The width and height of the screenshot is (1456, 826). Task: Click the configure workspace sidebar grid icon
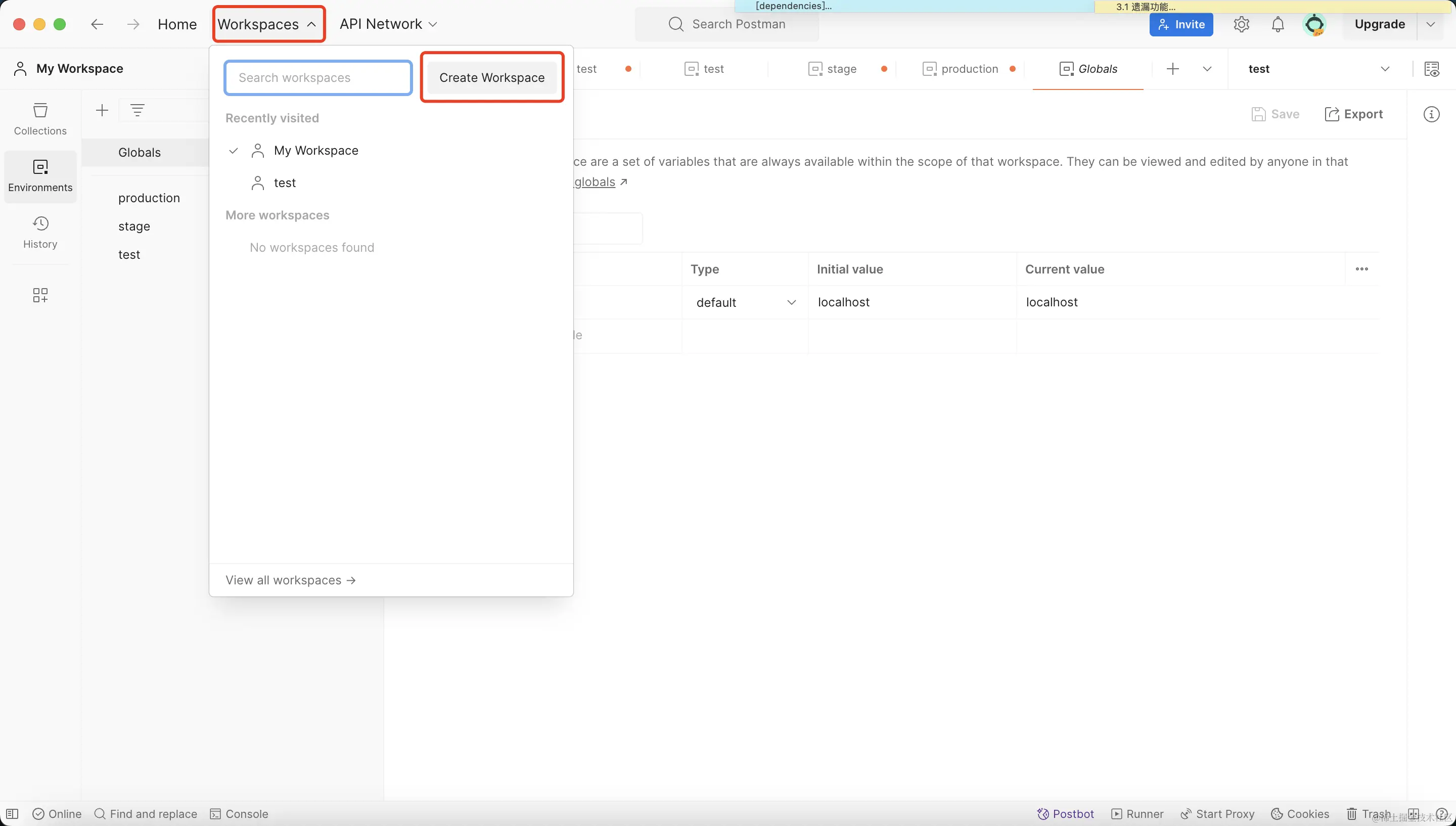click(40, 295)
